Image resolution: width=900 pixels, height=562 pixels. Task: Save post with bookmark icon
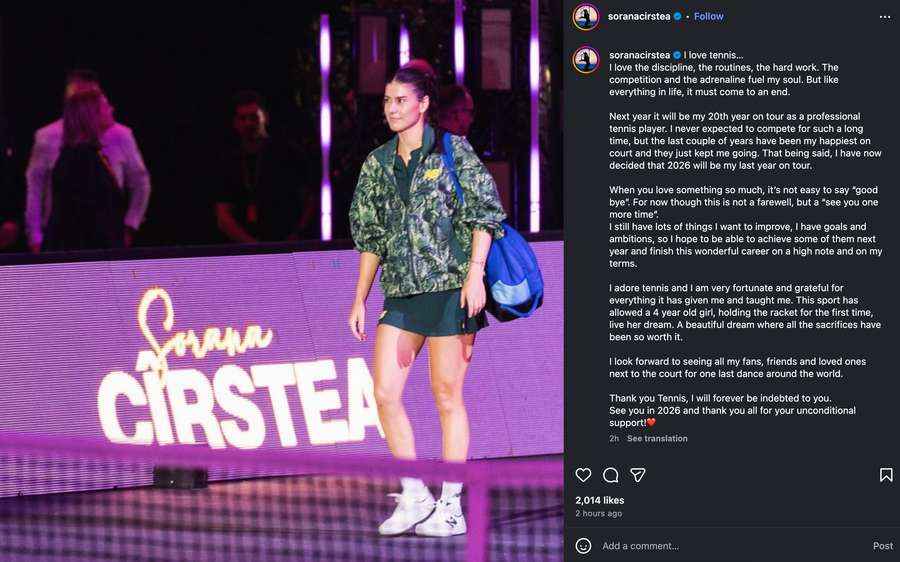tap(886, 475)
